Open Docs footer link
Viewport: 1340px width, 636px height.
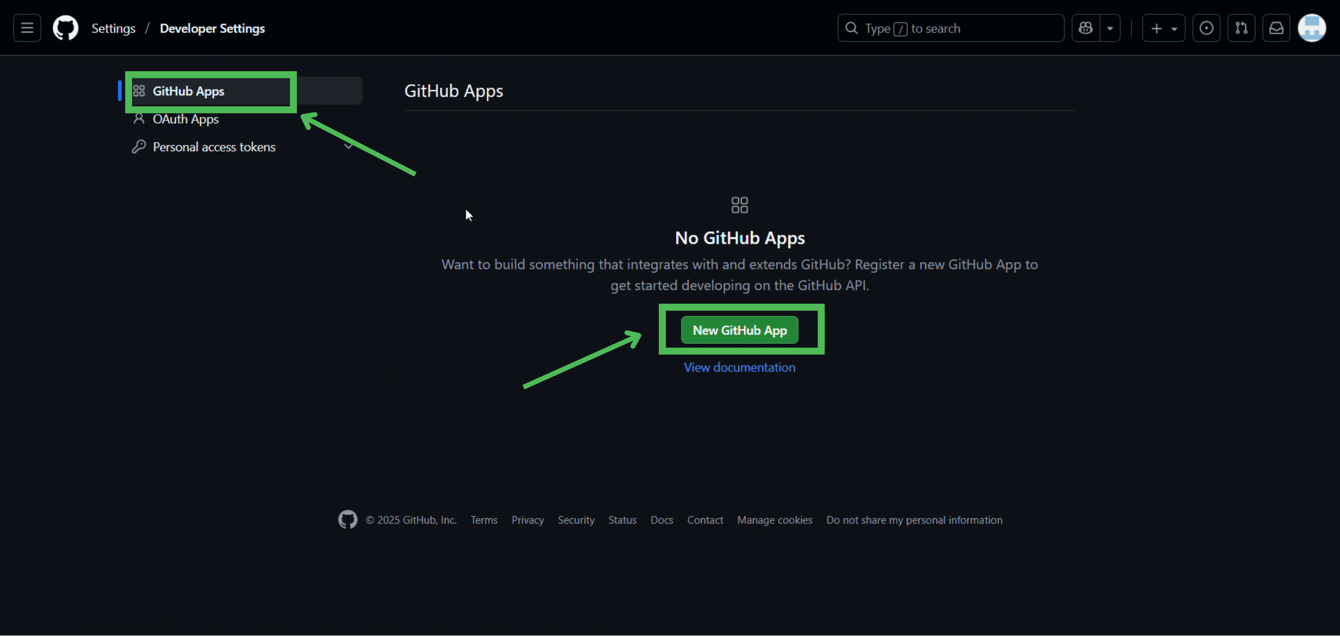pyautogui.click(x=662, y=520)
